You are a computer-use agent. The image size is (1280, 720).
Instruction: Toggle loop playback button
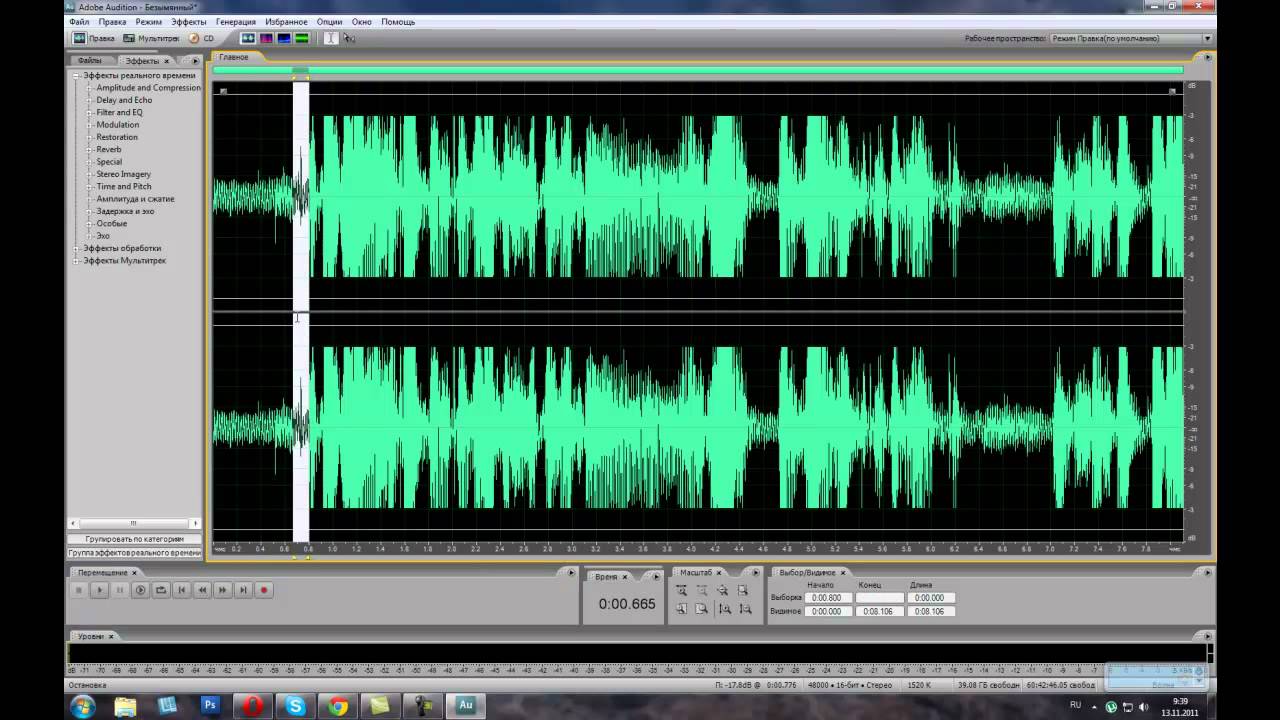click(x=161, y=590)
